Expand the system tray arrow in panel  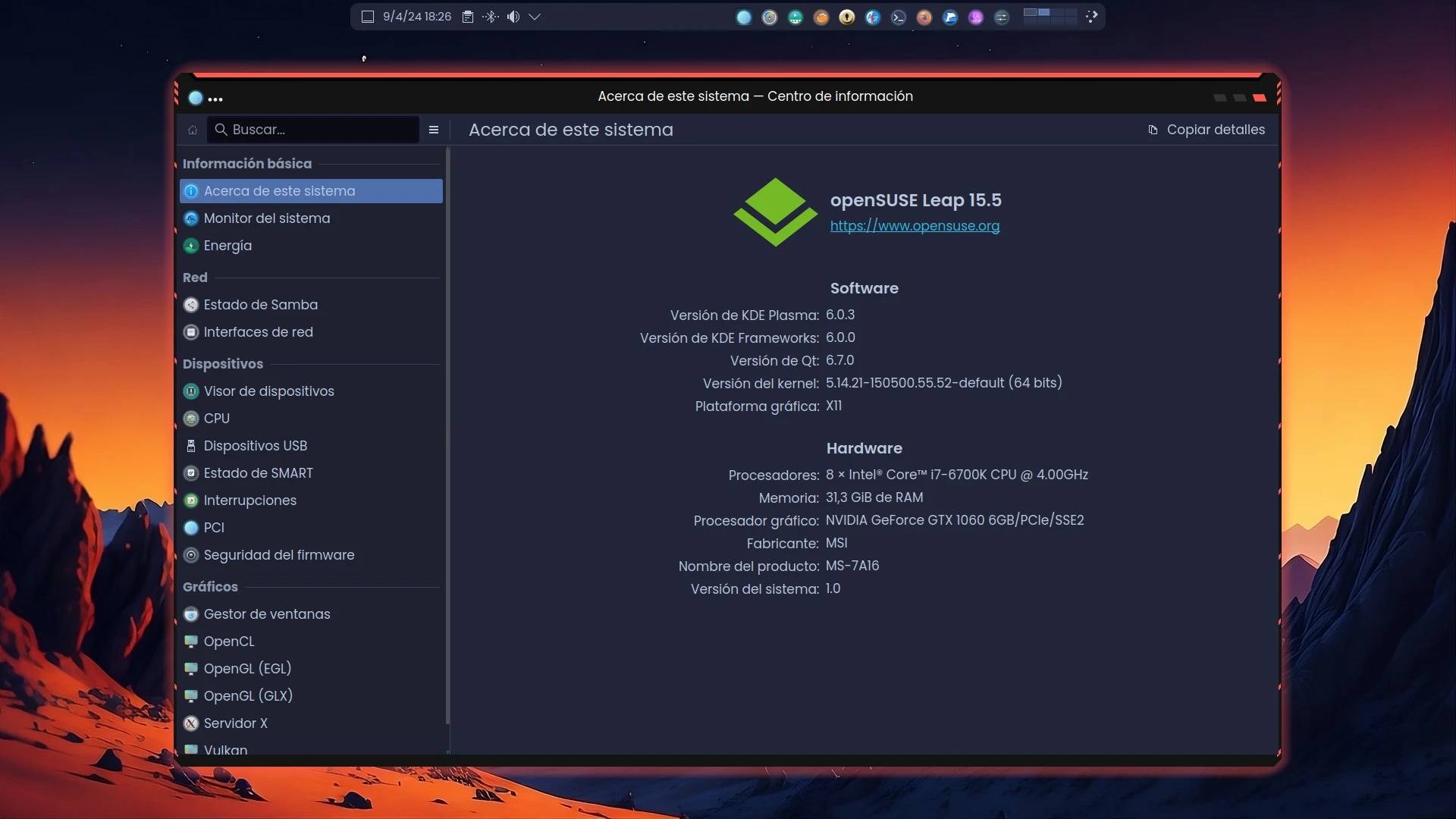[x=535, y=17]
